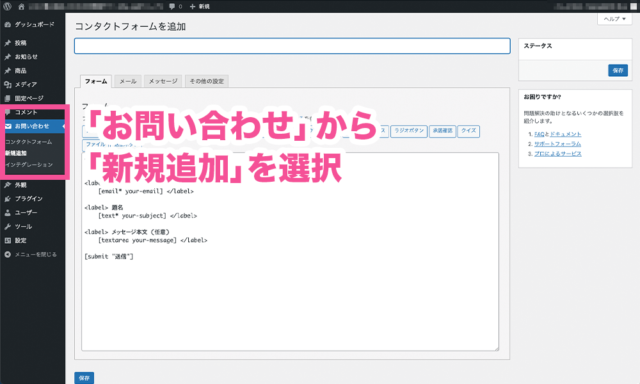Open the user avatar at the top right
Image resolution: width=640 pixels, height=384 pixels.
(x=633, y=7)
